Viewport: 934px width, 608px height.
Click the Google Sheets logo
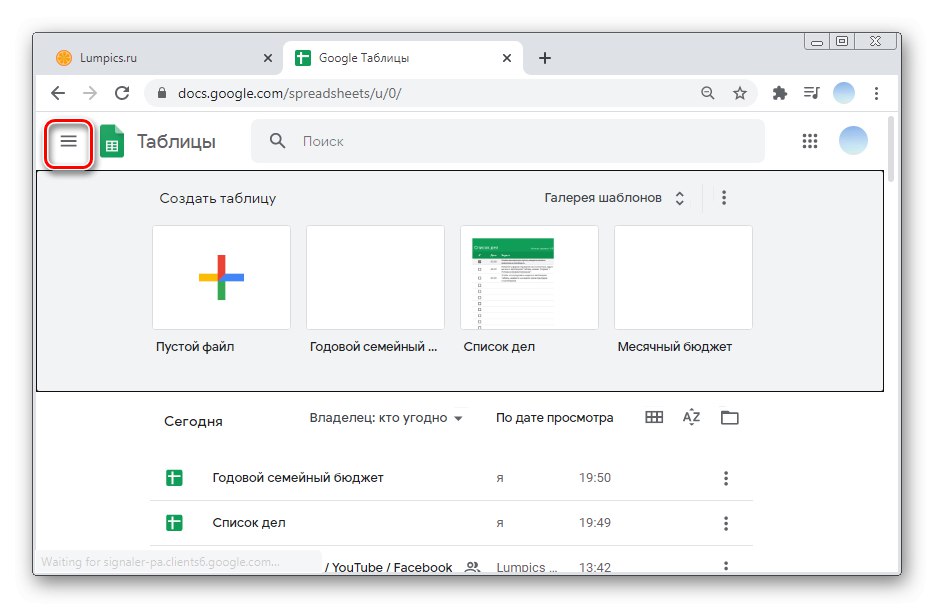pos(112,142)
